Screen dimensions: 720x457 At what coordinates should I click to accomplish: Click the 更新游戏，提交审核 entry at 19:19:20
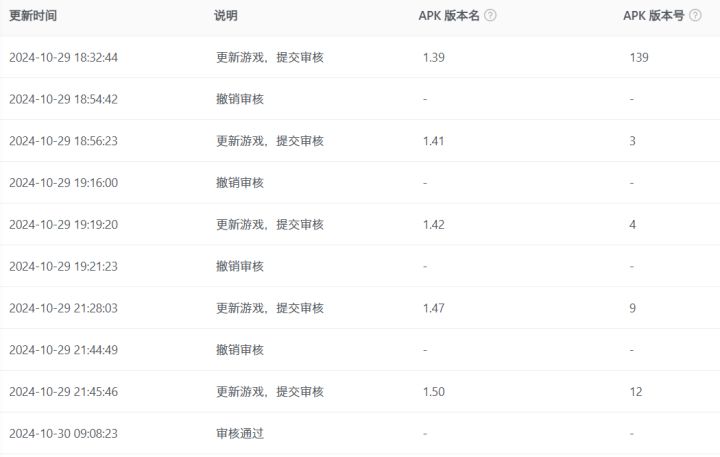pyautogui.click(x=270, y=225)
